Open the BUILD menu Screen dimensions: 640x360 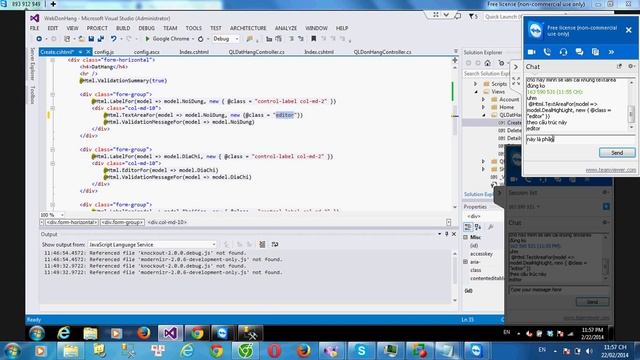123,28
